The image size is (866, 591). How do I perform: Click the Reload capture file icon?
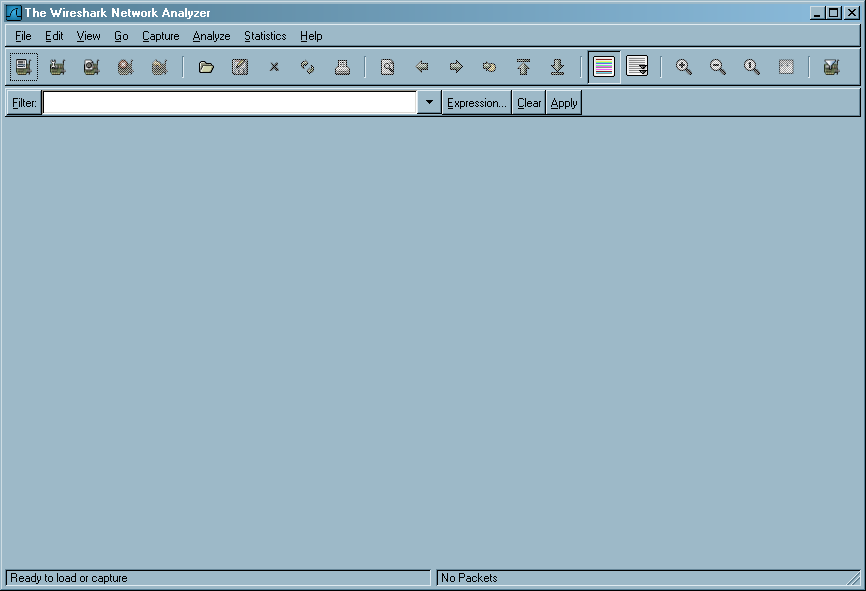click(x=308, y=67)
